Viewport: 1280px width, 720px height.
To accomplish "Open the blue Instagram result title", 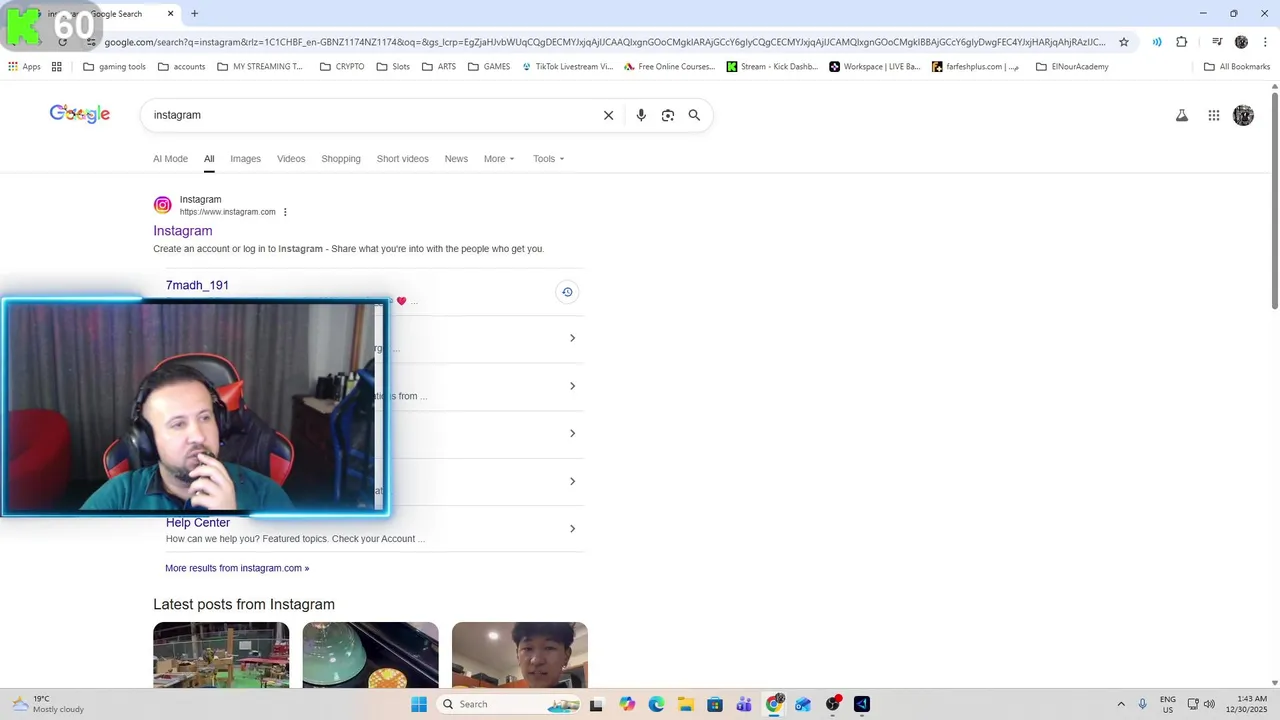I will coord(183,231).
